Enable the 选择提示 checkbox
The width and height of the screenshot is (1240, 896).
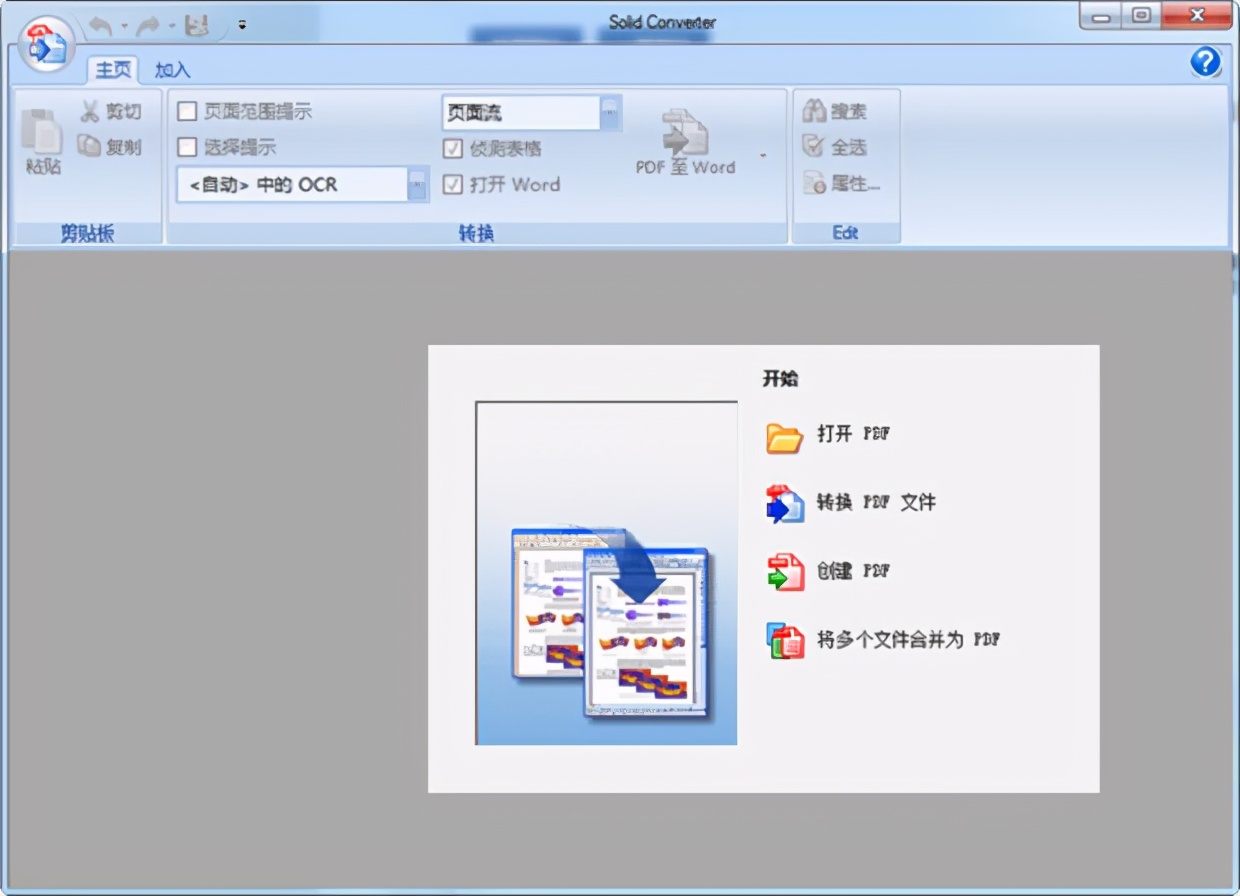tap(186, 145)
